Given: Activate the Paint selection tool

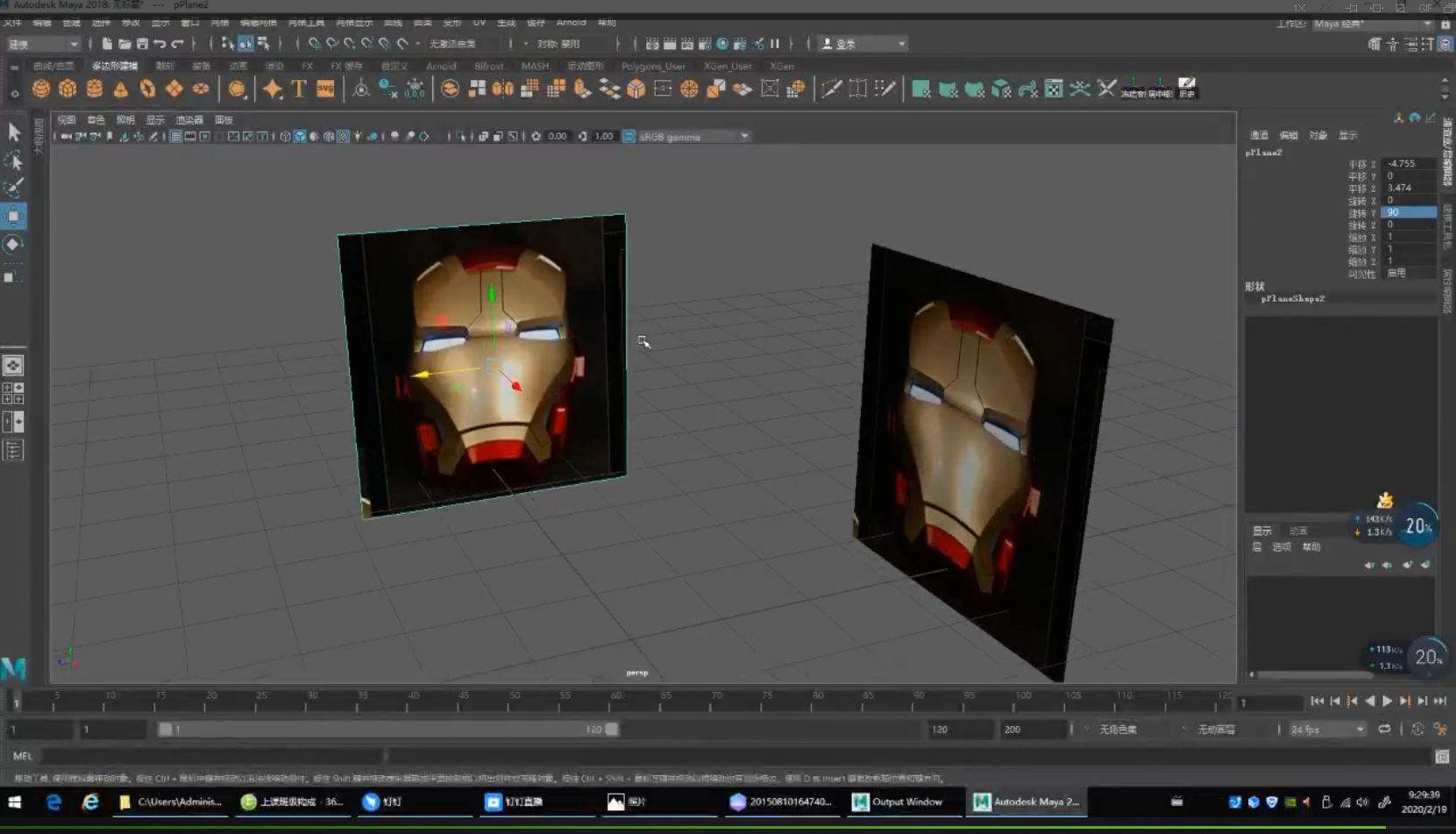Looking at the screenshot, I should point(14,189).
